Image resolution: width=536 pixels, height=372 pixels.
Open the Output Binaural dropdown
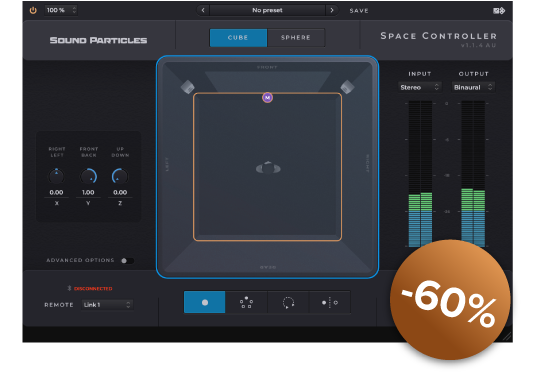473,88
